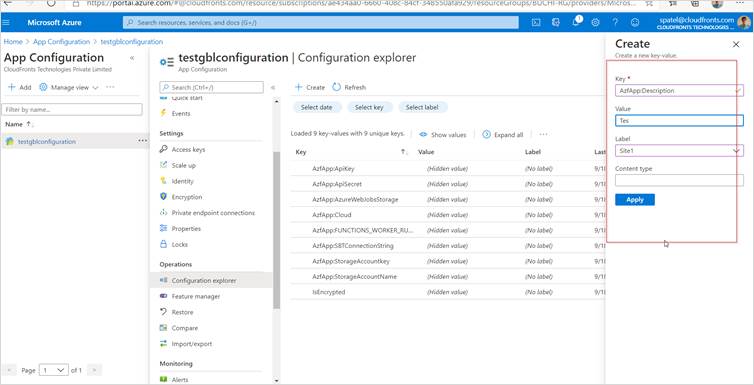Click the Filter by name field

(x=72, y=110)
